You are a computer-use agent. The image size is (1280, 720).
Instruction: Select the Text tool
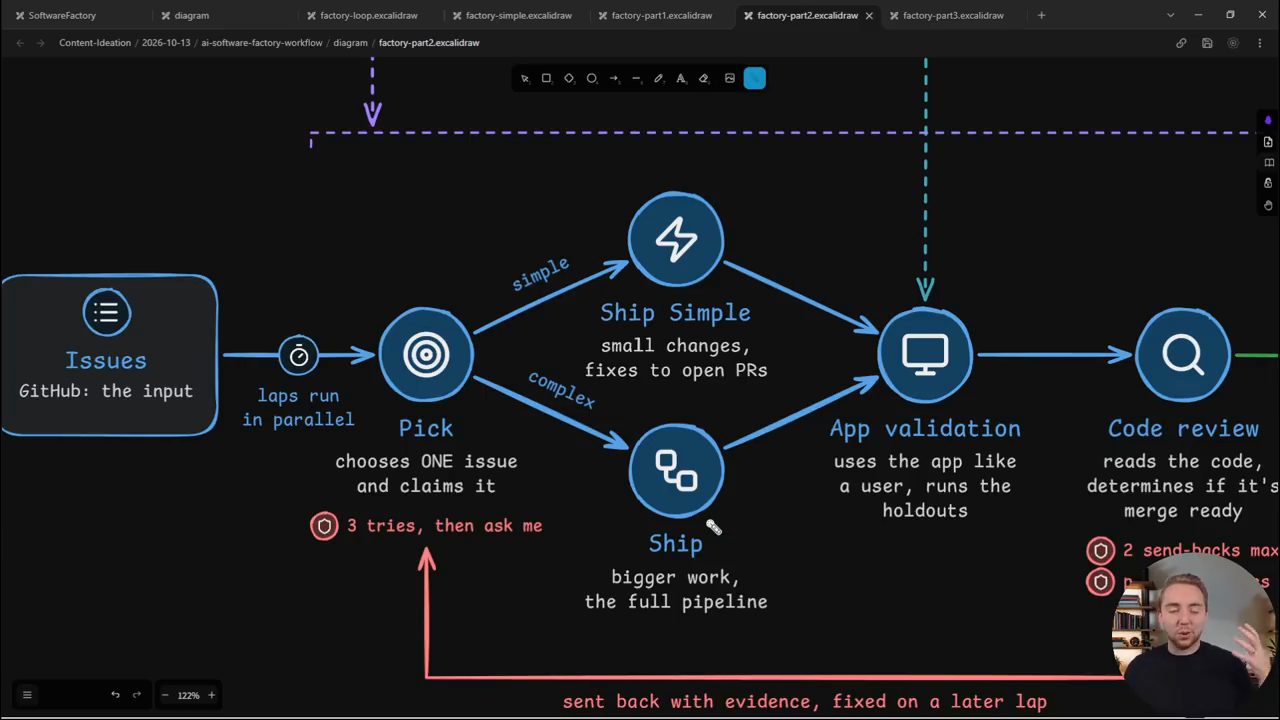681,78
